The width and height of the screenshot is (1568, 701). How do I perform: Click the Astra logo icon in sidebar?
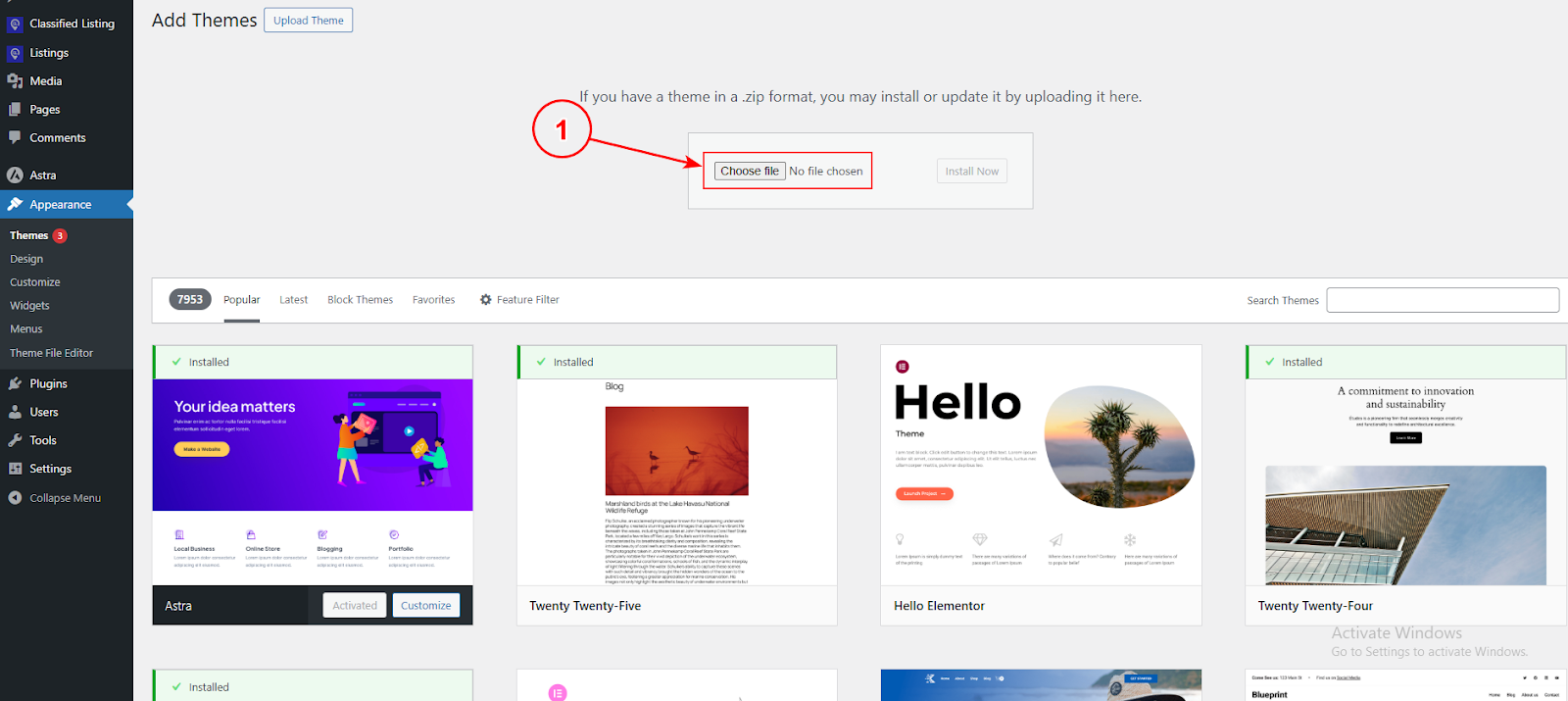(x=15, y=175)
